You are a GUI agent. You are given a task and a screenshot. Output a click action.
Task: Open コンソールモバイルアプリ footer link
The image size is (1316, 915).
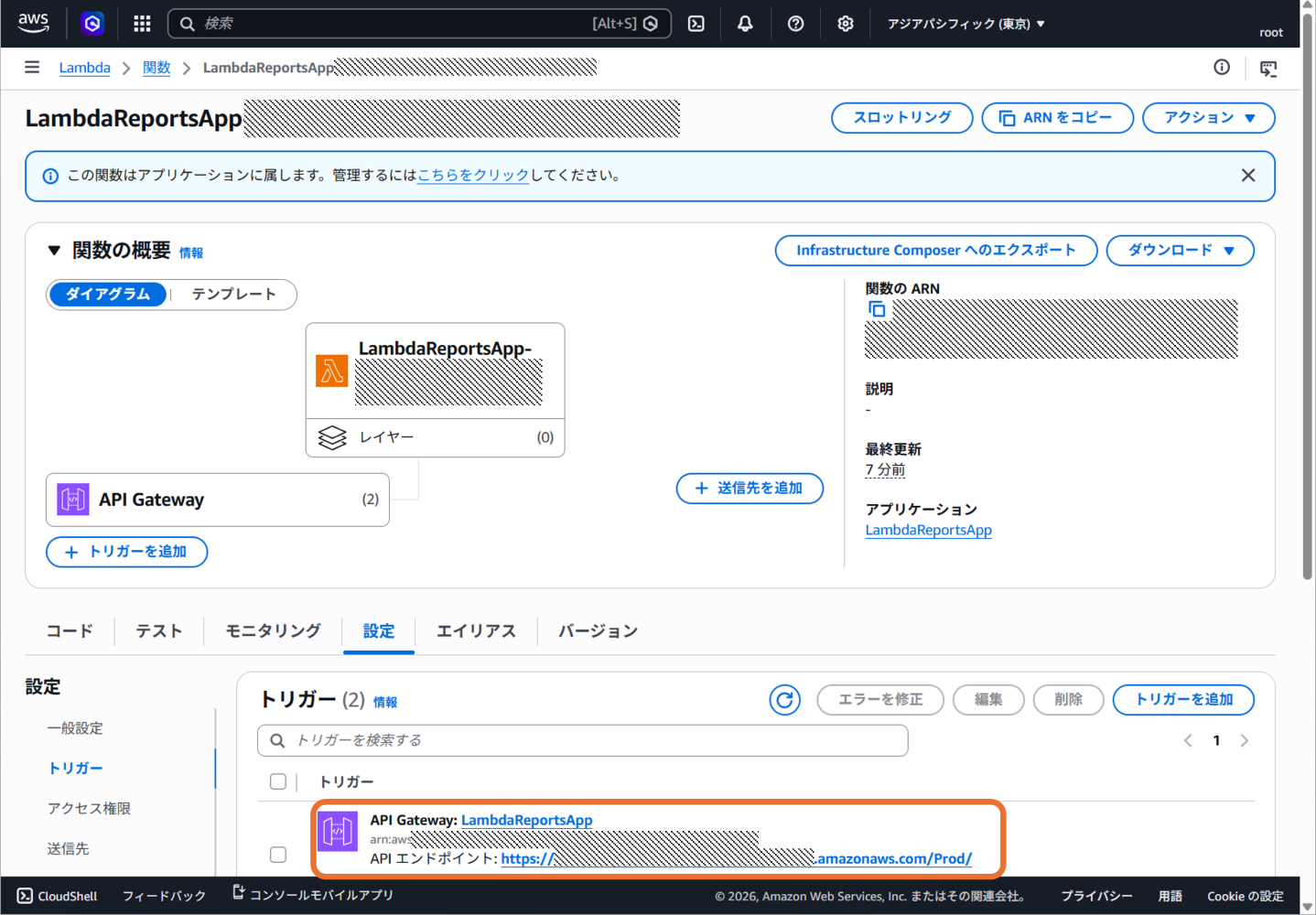click(x=313, y=895)
